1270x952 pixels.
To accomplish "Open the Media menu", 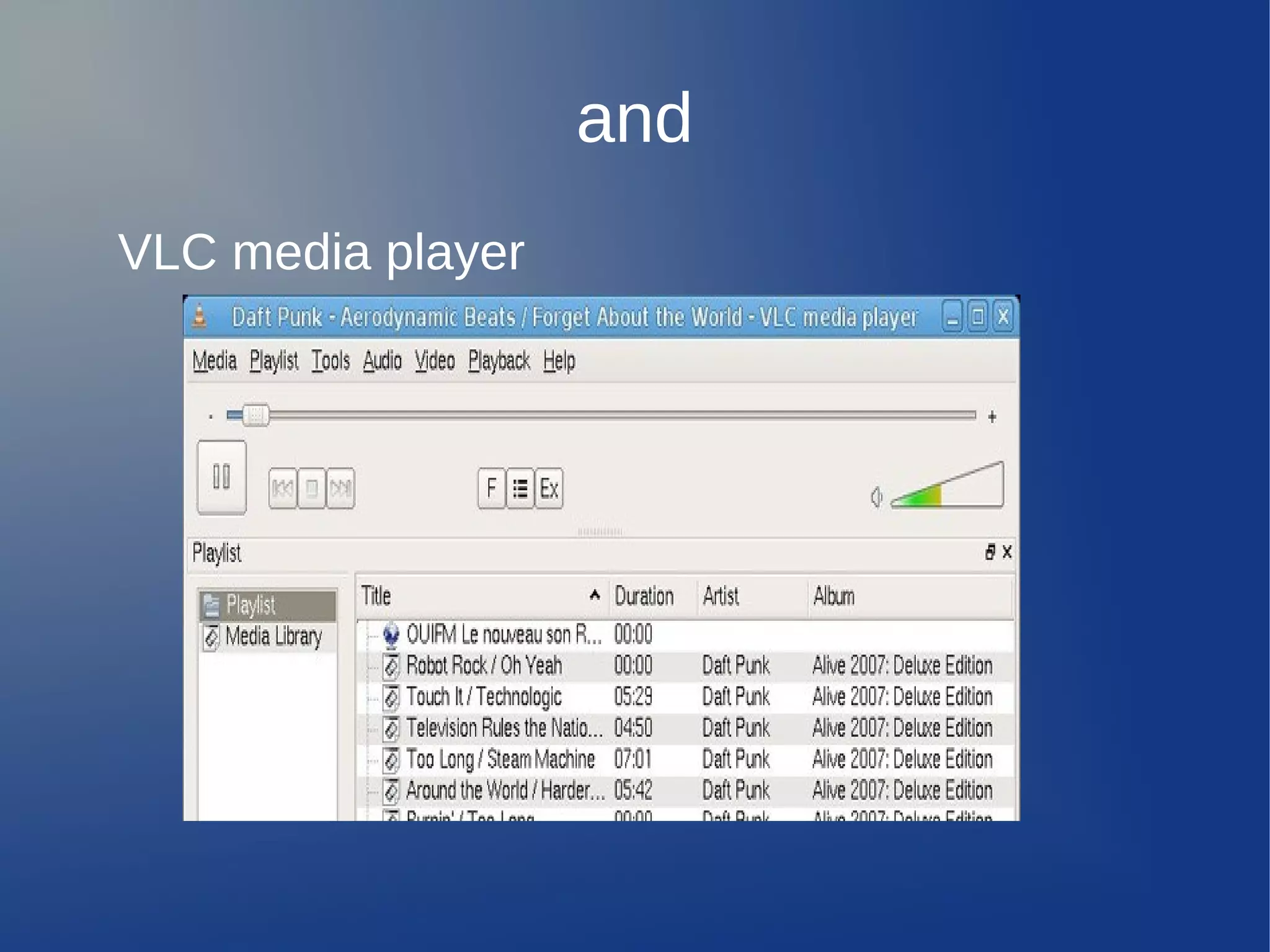I will 214,360.
